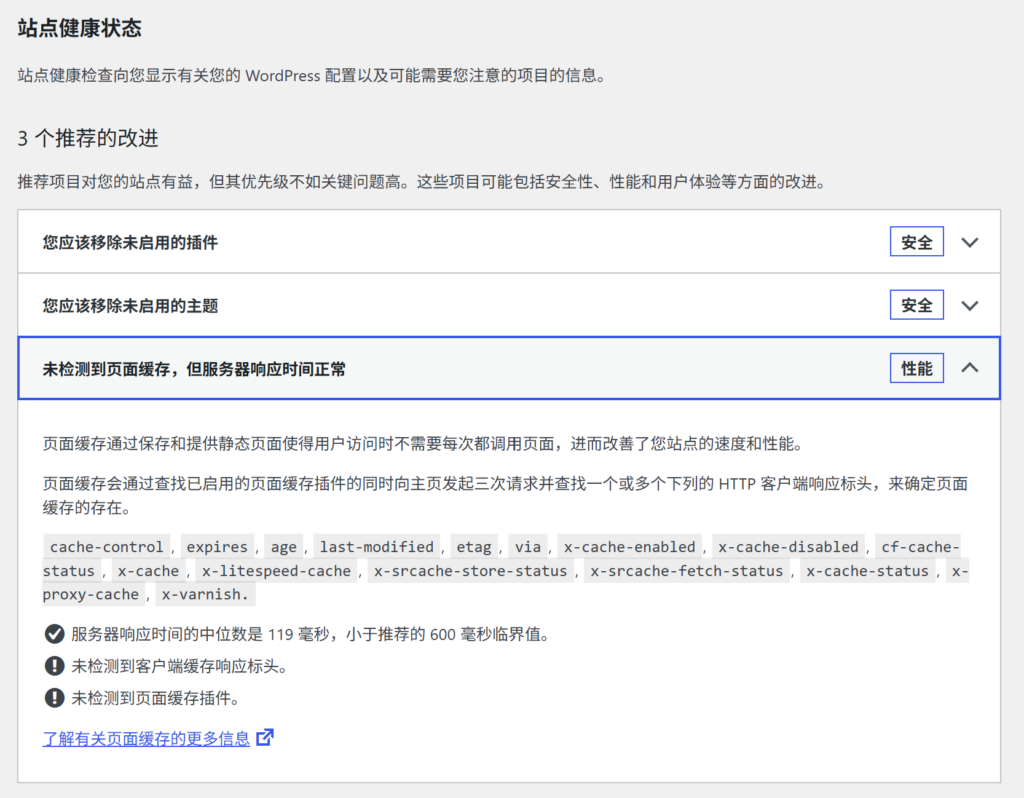
Task: Click the etag header code
Action: 473,547
